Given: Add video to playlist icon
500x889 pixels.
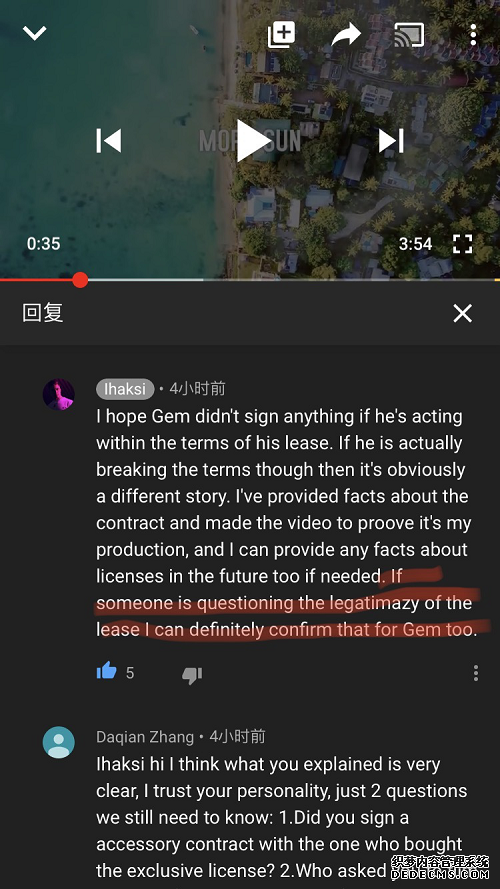Looking at the screenshot, I should (282, 35).
